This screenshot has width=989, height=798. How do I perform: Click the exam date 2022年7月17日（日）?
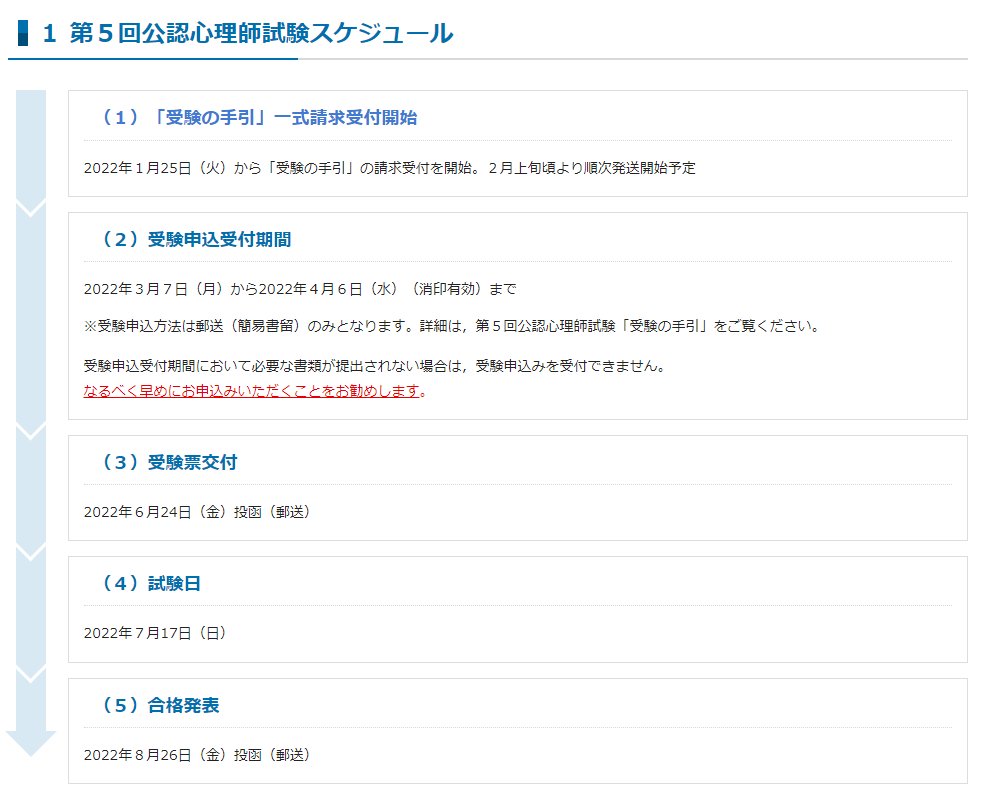pos(155,633)
